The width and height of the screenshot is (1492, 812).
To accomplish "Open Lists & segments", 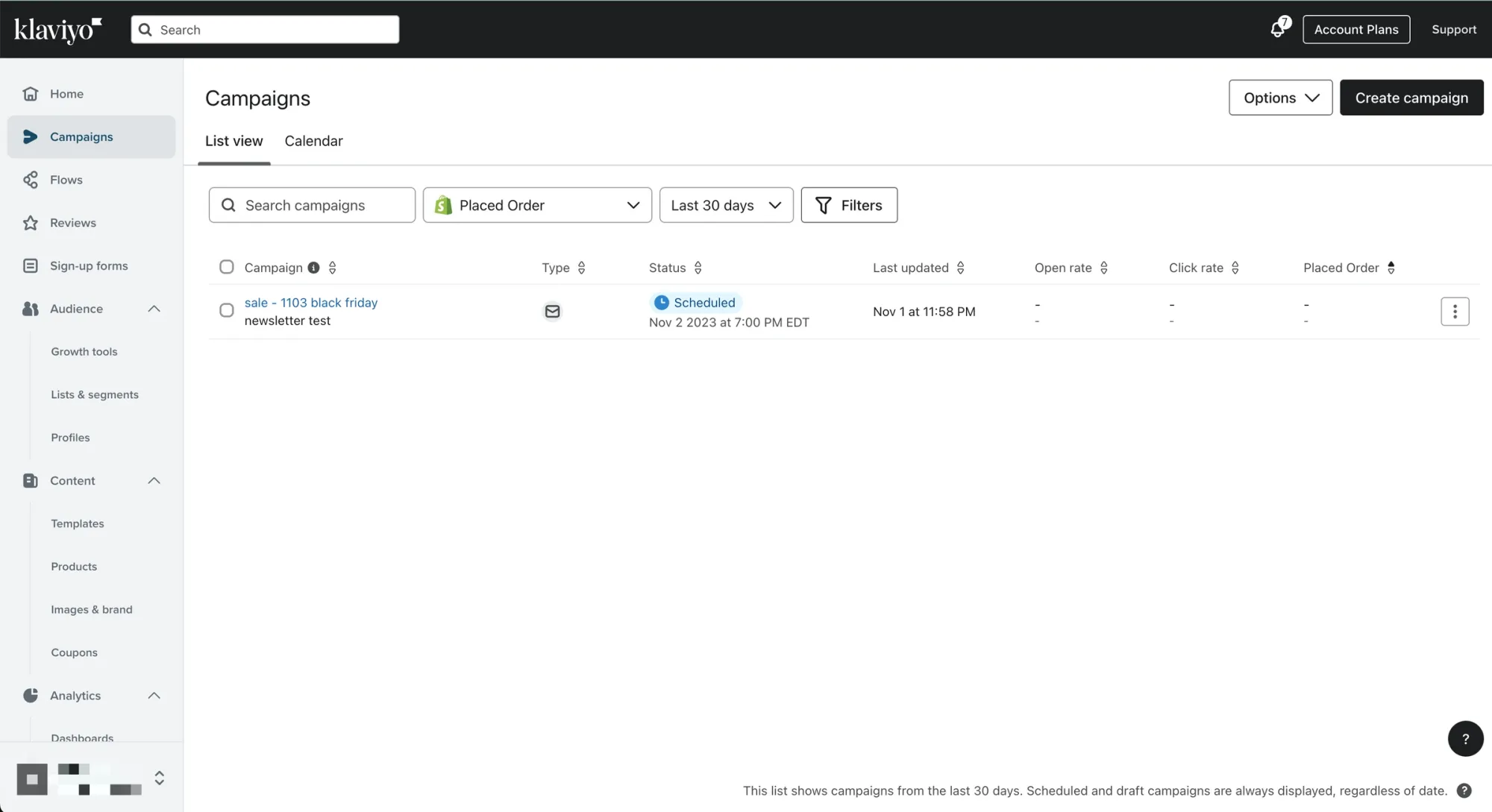I will (x=95, y=395).
